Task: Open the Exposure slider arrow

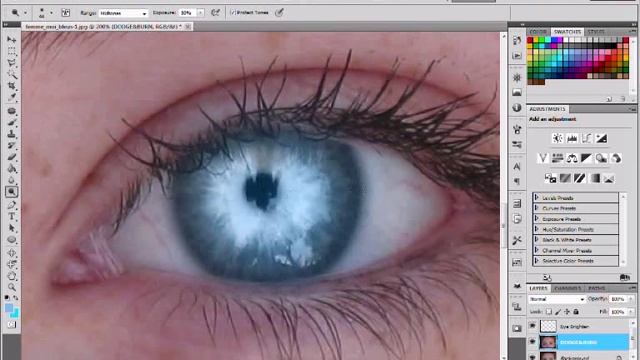Action: click(200, 13)
